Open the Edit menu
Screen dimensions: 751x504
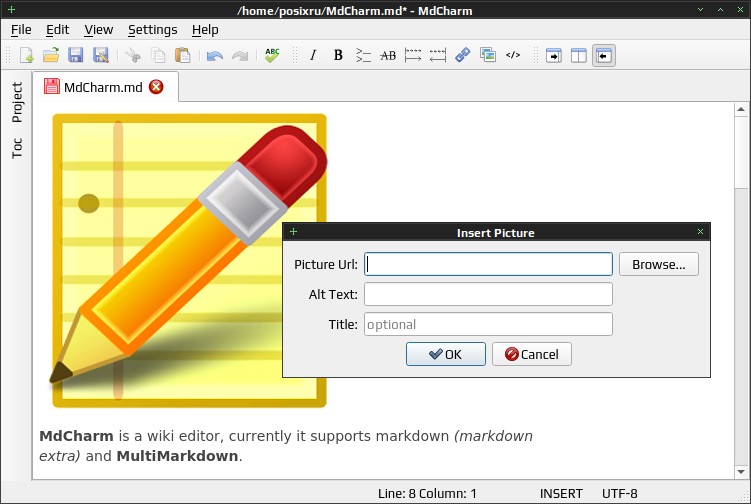pos(57,30)
